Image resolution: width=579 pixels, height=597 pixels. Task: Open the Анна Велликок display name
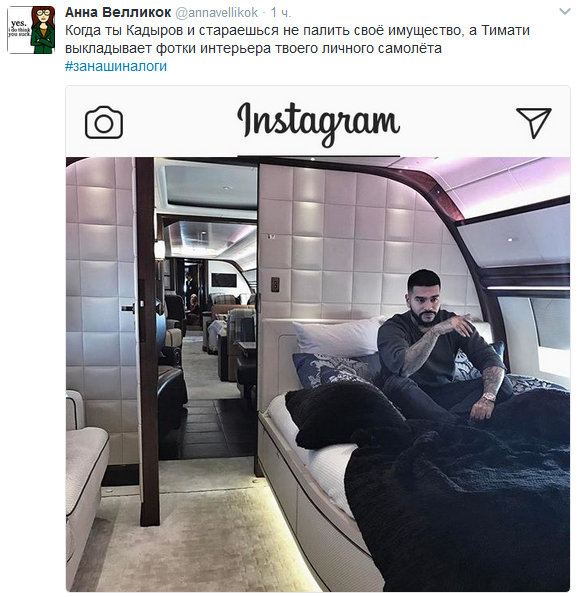118,12
